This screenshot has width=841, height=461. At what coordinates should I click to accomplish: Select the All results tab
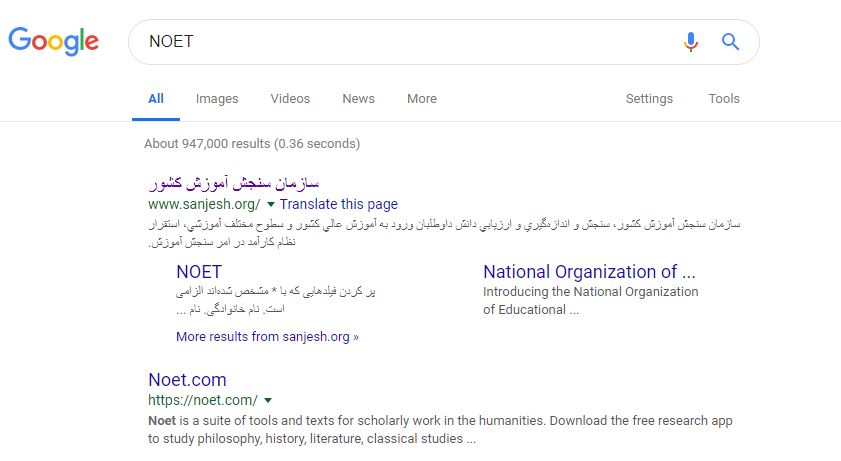pos(156,99)
